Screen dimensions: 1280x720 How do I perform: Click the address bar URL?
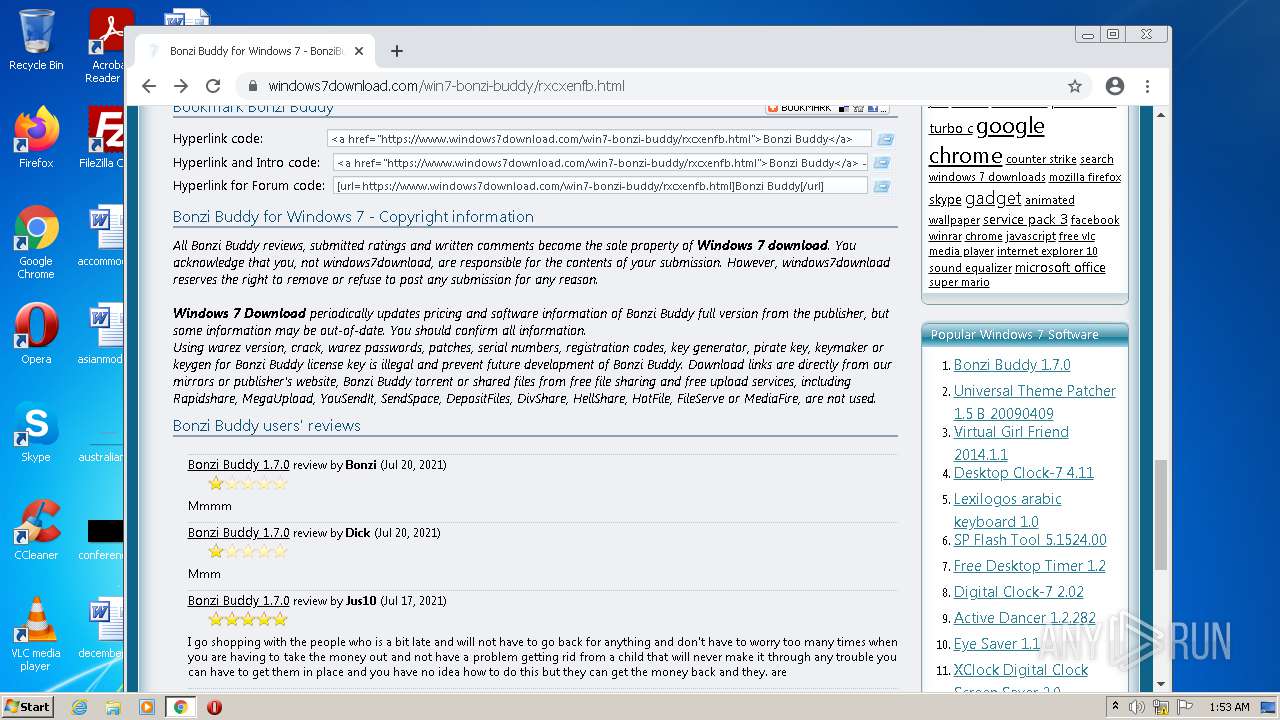pyautogui.click(x=446, y=86)
